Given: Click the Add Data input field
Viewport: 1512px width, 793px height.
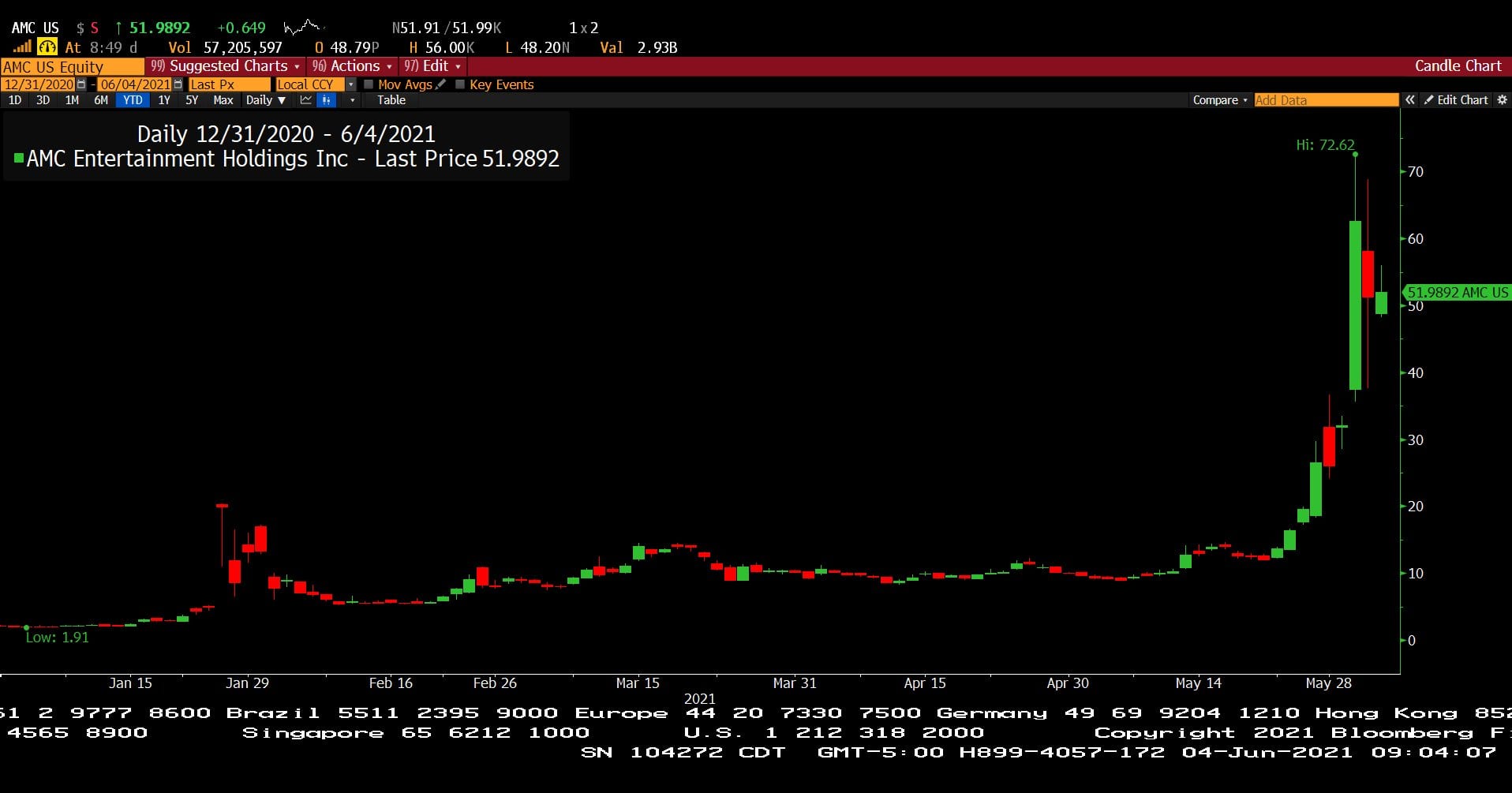Looking at the screenshot, I should pyautogui.click(x=1326, y=100).
